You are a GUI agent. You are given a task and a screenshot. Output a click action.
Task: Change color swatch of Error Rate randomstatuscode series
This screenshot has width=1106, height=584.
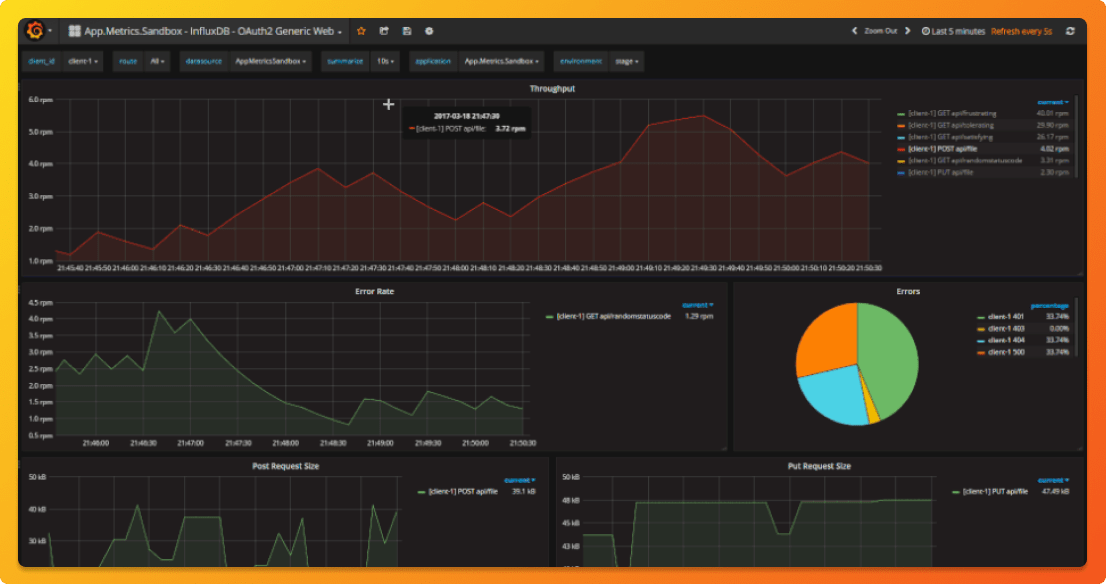tap(549, 317)
